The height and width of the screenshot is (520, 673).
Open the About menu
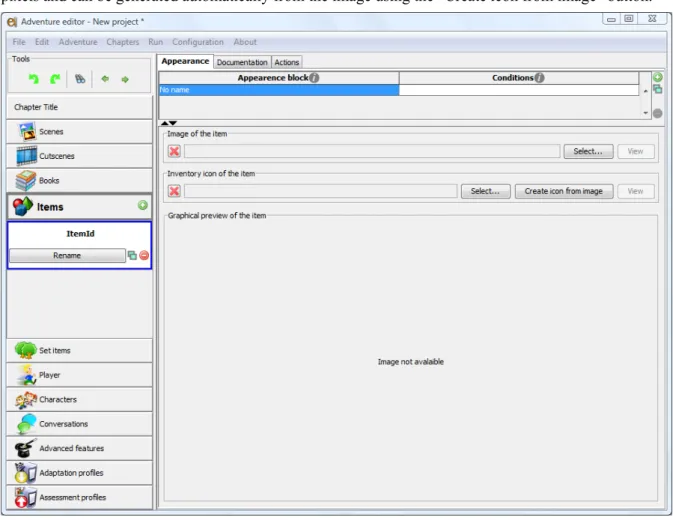pyautogui.click(x=245, y=42)
